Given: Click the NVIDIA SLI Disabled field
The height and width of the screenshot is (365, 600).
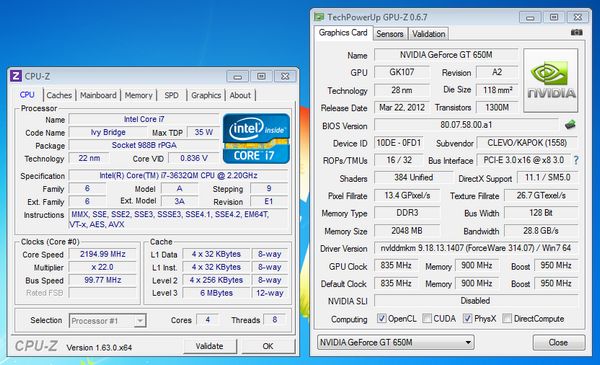Looking at the screenshot, I should [476, 301].
